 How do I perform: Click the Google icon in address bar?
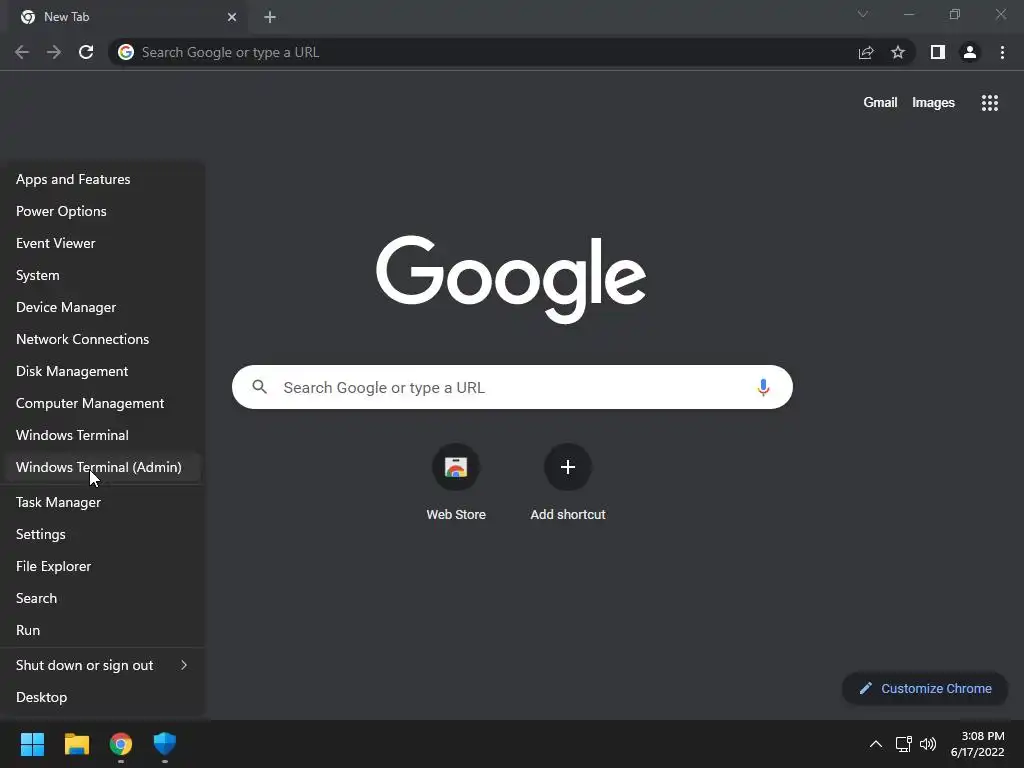pyautogui.click(x=126, y=52)
